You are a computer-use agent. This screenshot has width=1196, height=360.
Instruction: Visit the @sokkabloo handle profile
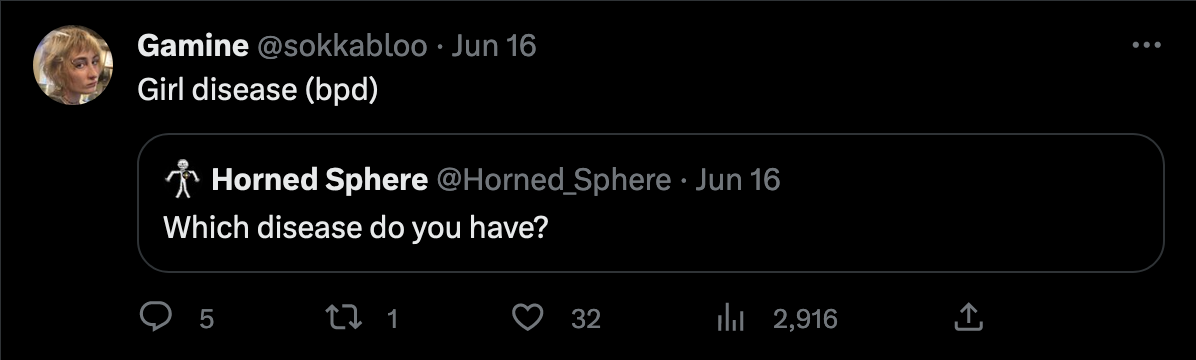(x=342, y=47)
